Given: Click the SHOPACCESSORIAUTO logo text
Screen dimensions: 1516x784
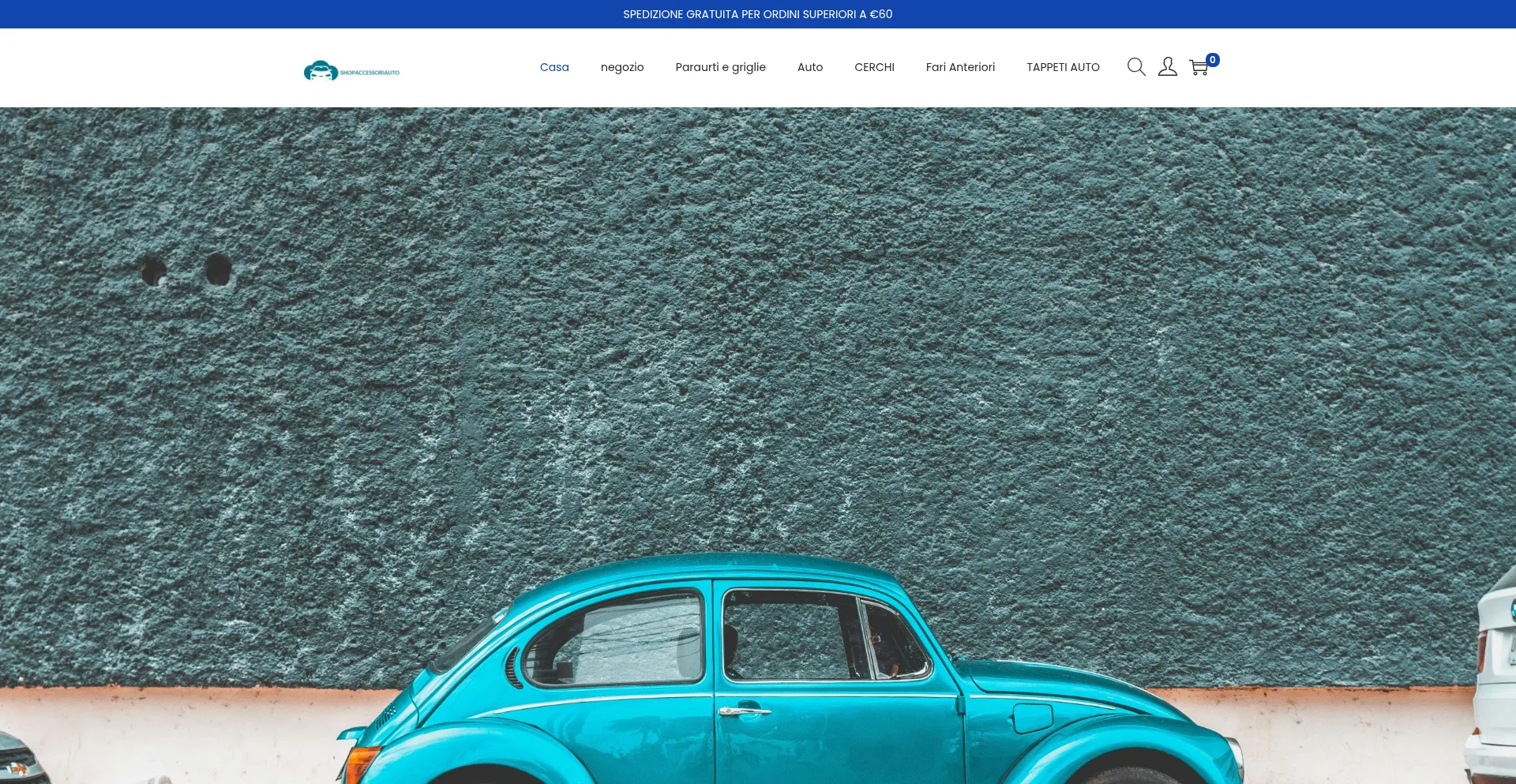Looking at the screenshot, I should coord(370,73).
